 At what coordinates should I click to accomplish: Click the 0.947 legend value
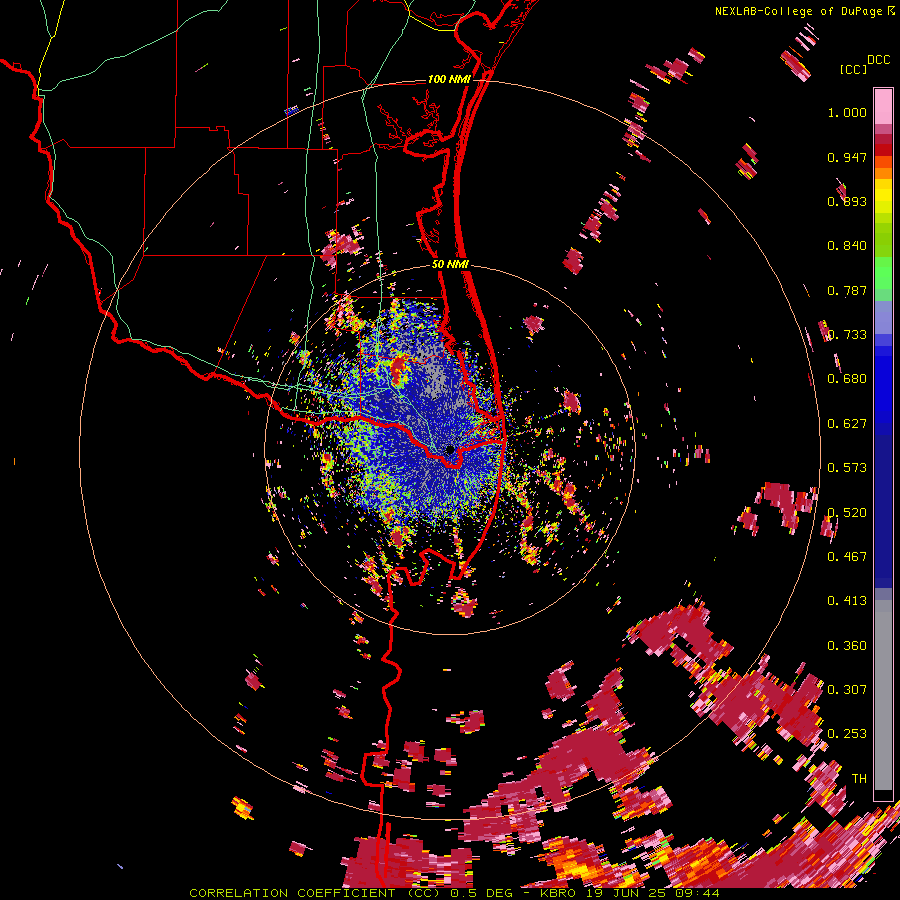pyautogui.click(x=847, y=157)
